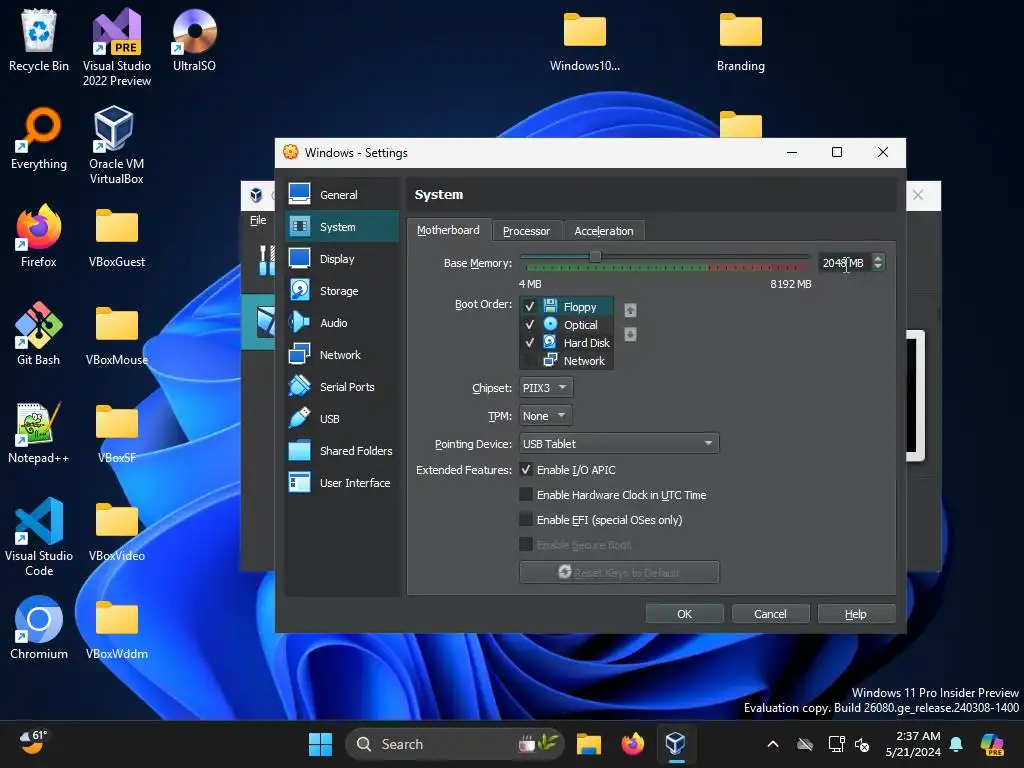Toggle Hard Disk boot order checkbox

[x=530, y=342]
